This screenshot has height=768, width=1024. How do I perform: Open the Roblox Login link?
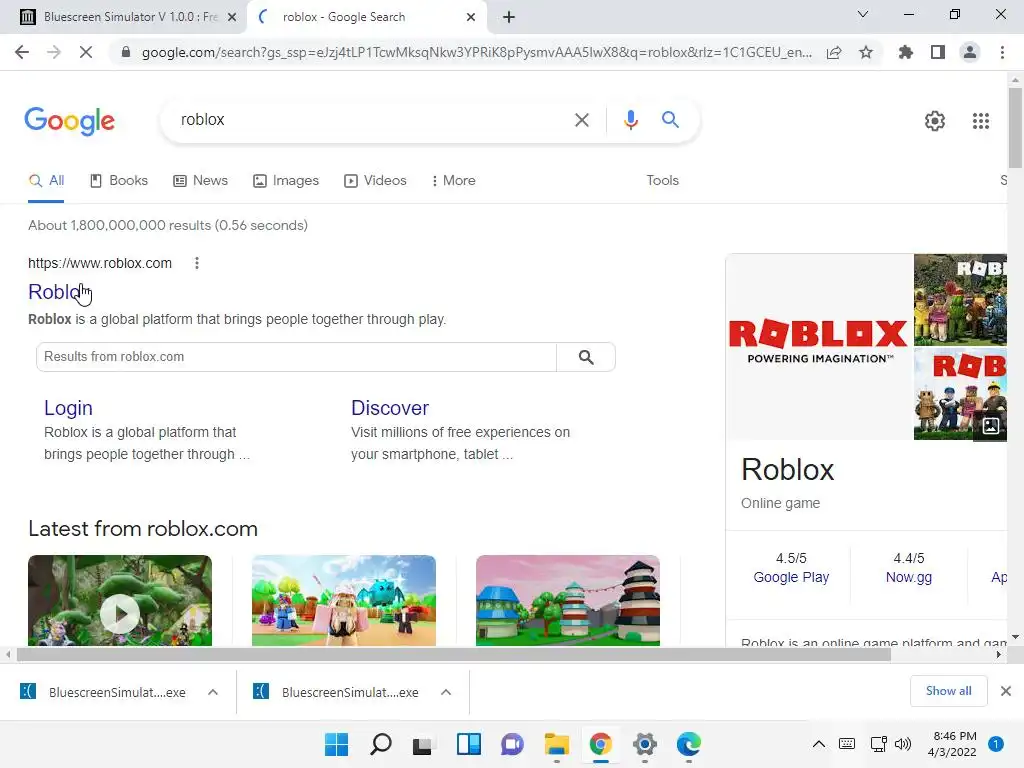pos(68,408)
